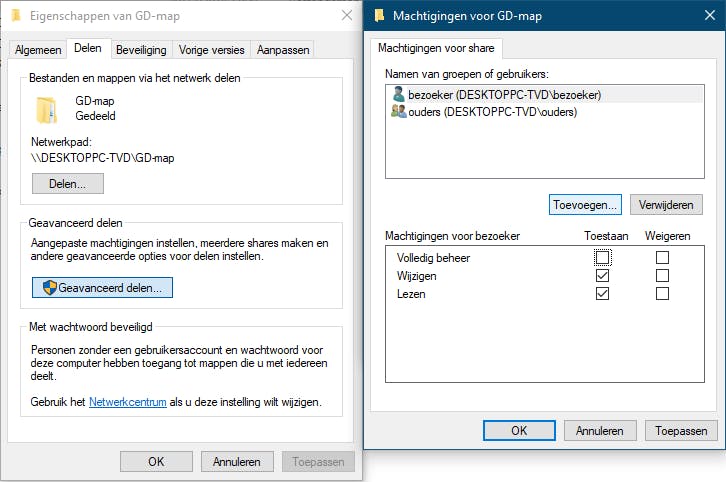The height and width of the screenshot is (482, 726).
Task: Switch to the Beveiliging tab
Action: (x=141, y=49)
